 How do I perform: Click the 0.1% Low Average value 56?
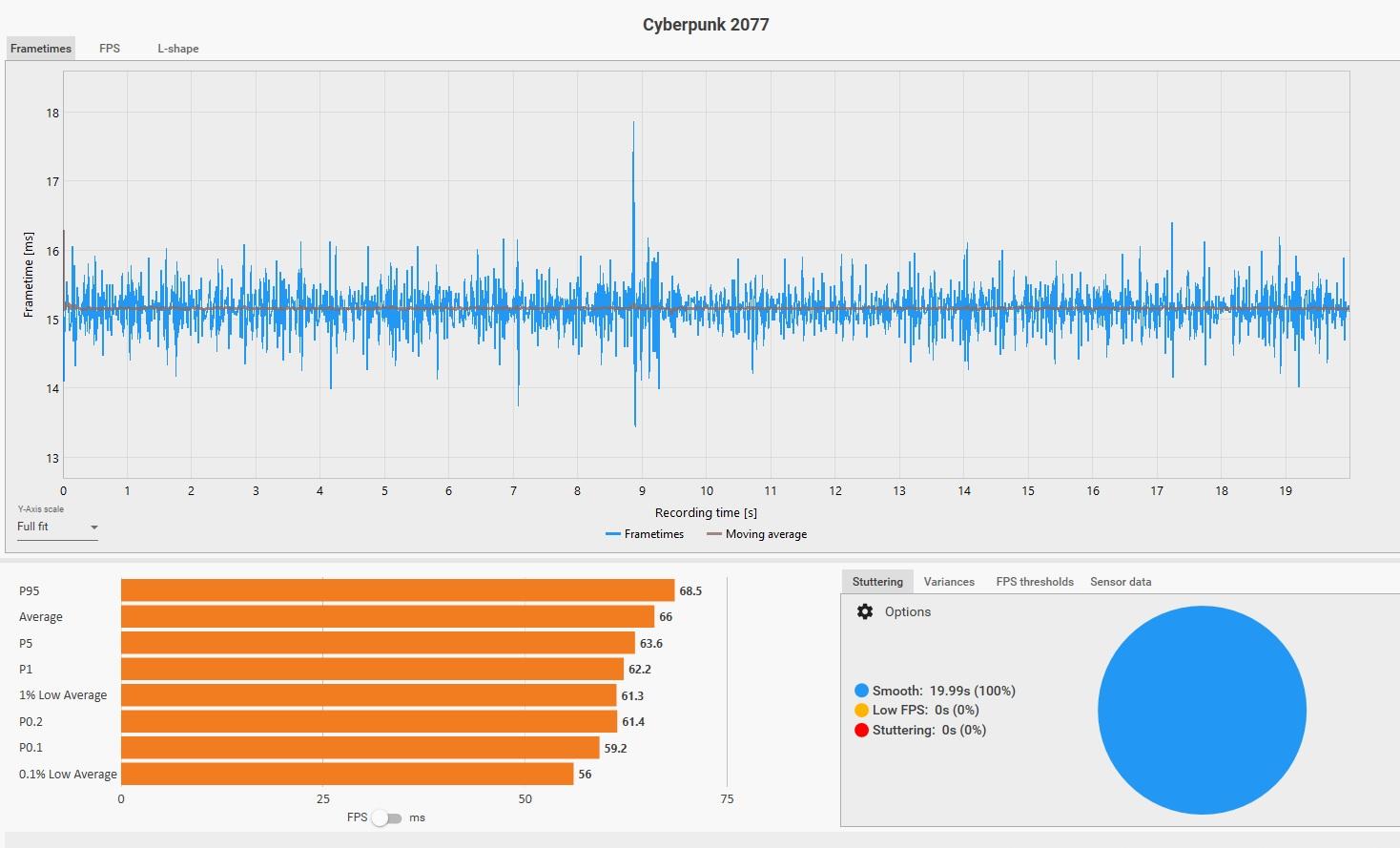click(x=586, y=775)
